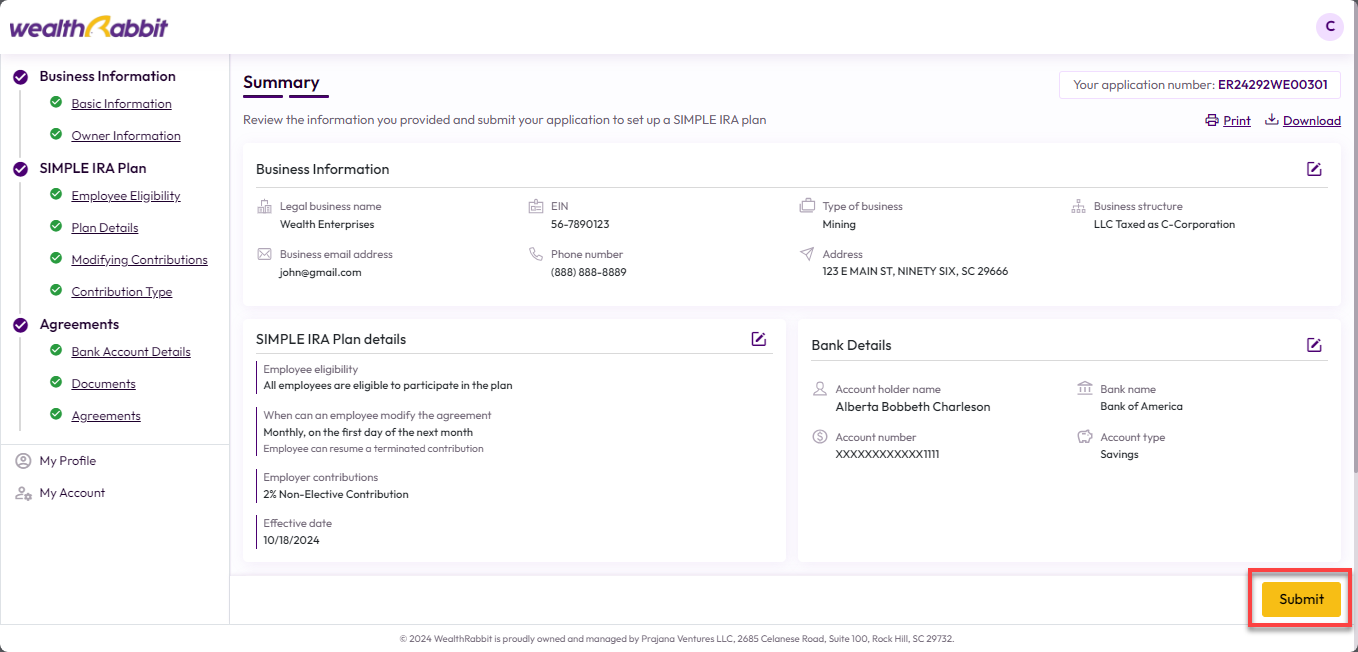Open the Documents step
Image resolution: width=1358 pixels, height=652 pixels.
pos(103,384)
